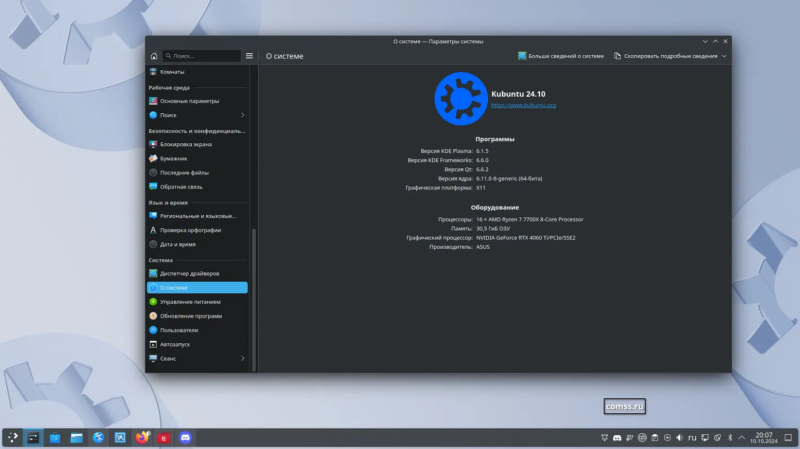Open Управление питанием settings
This screenshot has width=800, height=449.
(x=197, y=302)
